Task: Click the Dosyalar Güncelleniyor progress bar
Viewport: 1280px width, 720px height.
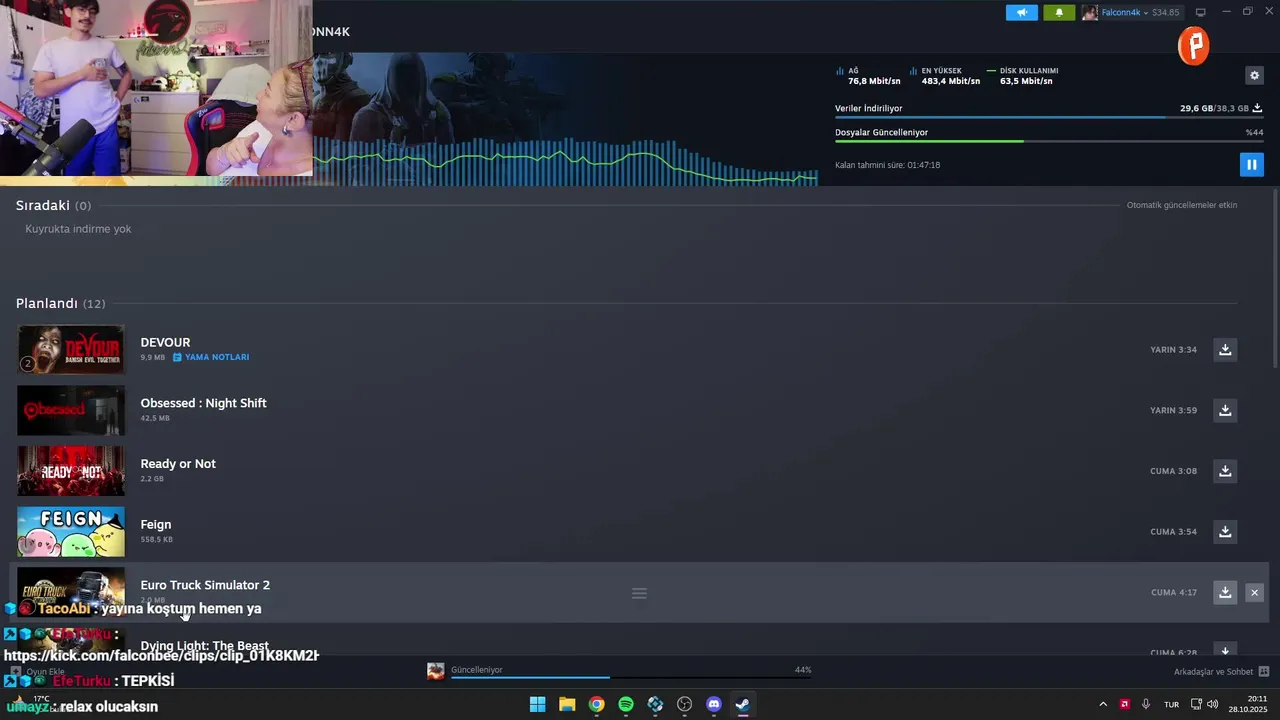Action: [x=1049, y=141]
